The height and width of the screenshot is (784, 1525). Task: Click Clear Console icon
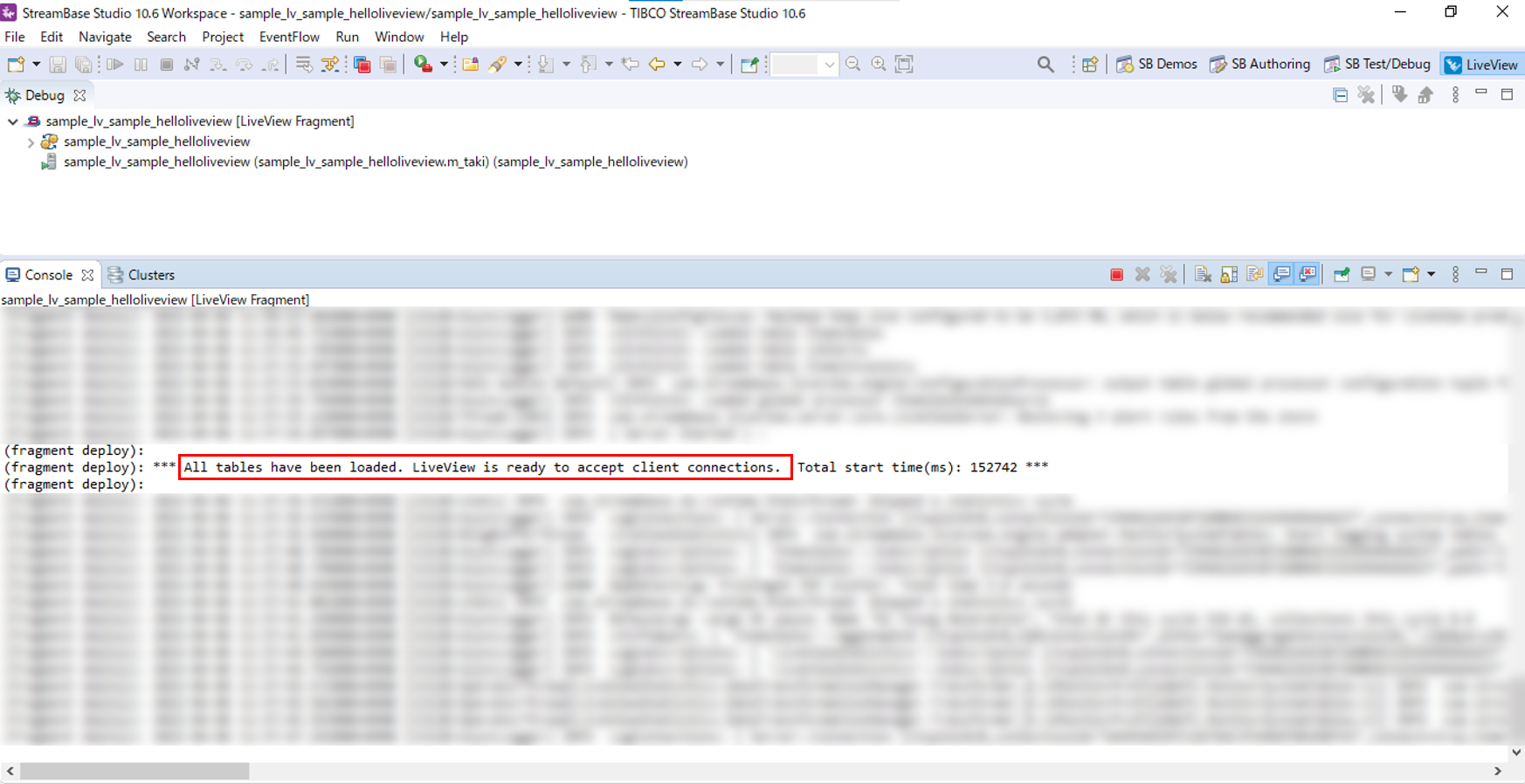1203,275
